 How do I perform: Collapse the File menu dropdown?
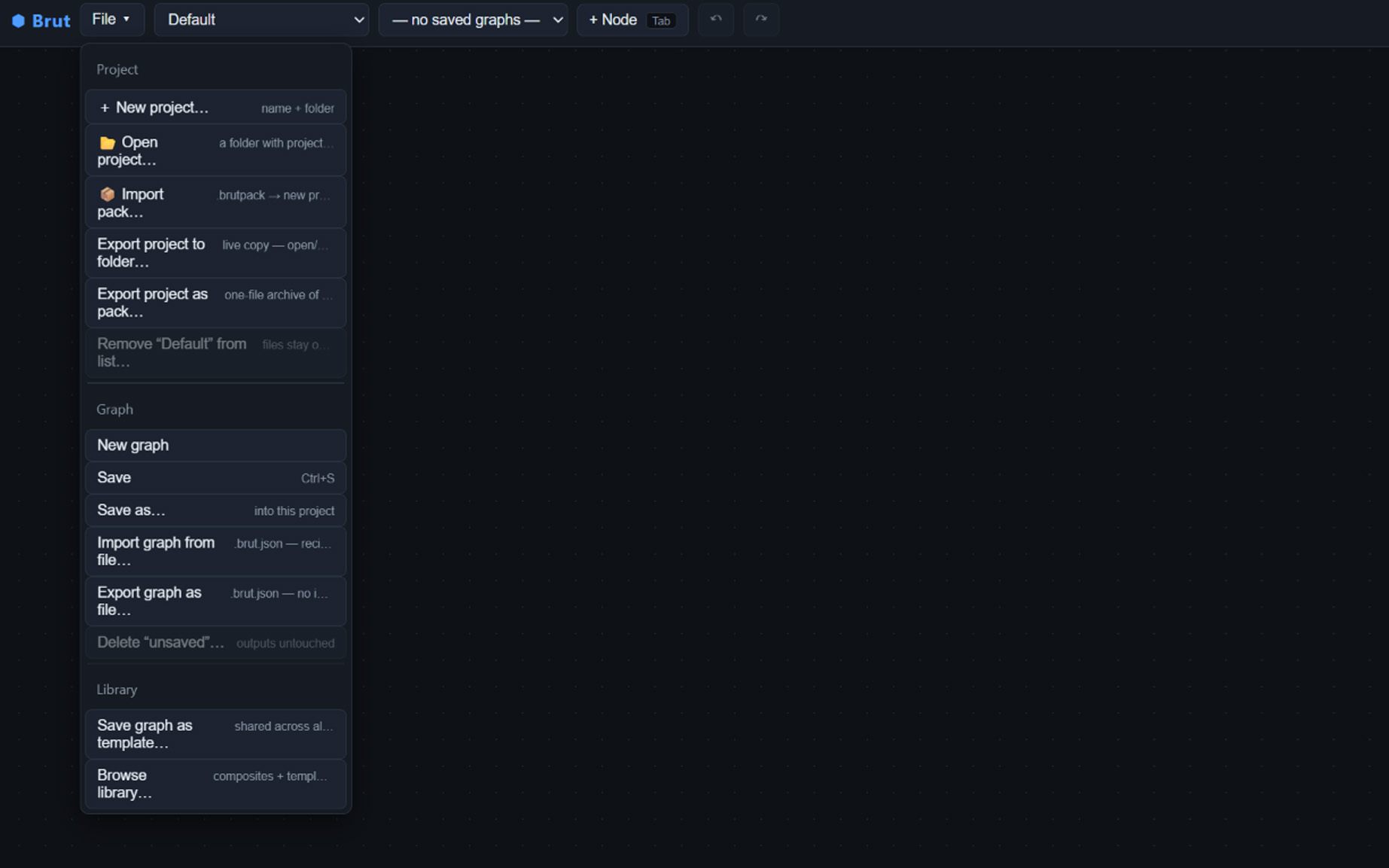(x=111, y=20)
